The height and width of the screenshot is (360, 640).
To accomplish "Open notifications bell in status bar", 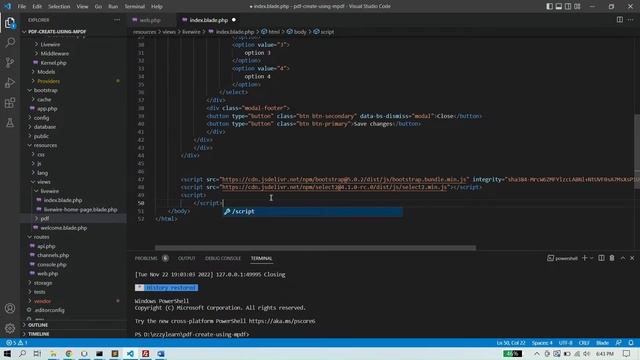I will 631,343.
